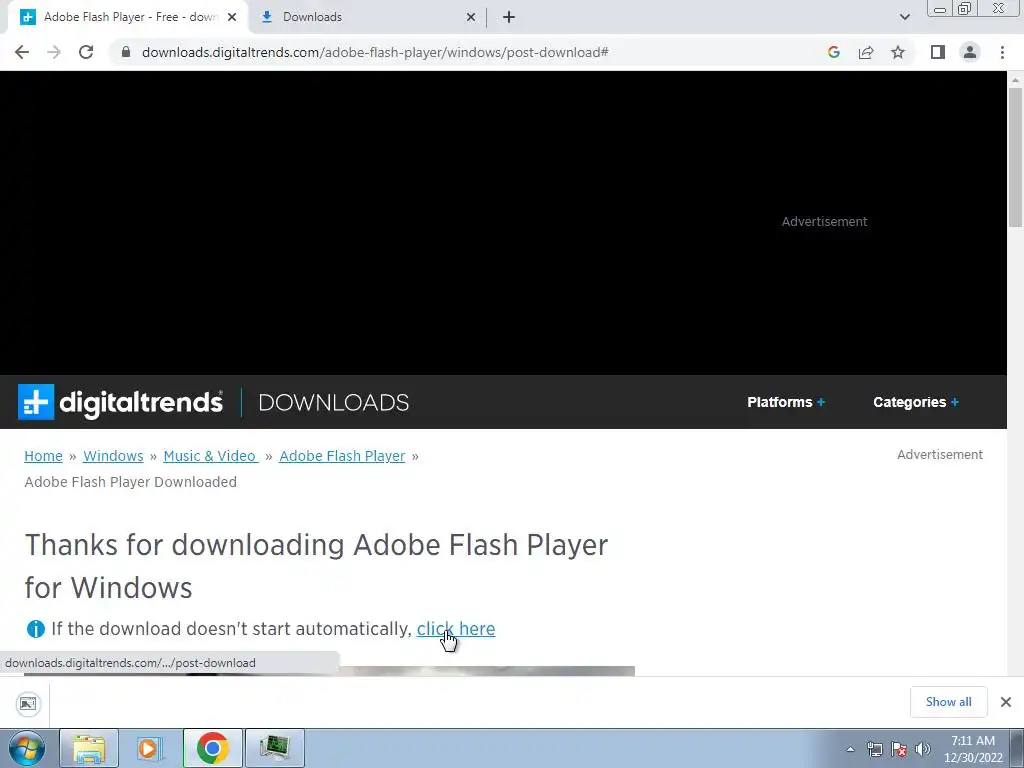Open the side panel icon
The image size is (1024, 768).
point(938,52)
